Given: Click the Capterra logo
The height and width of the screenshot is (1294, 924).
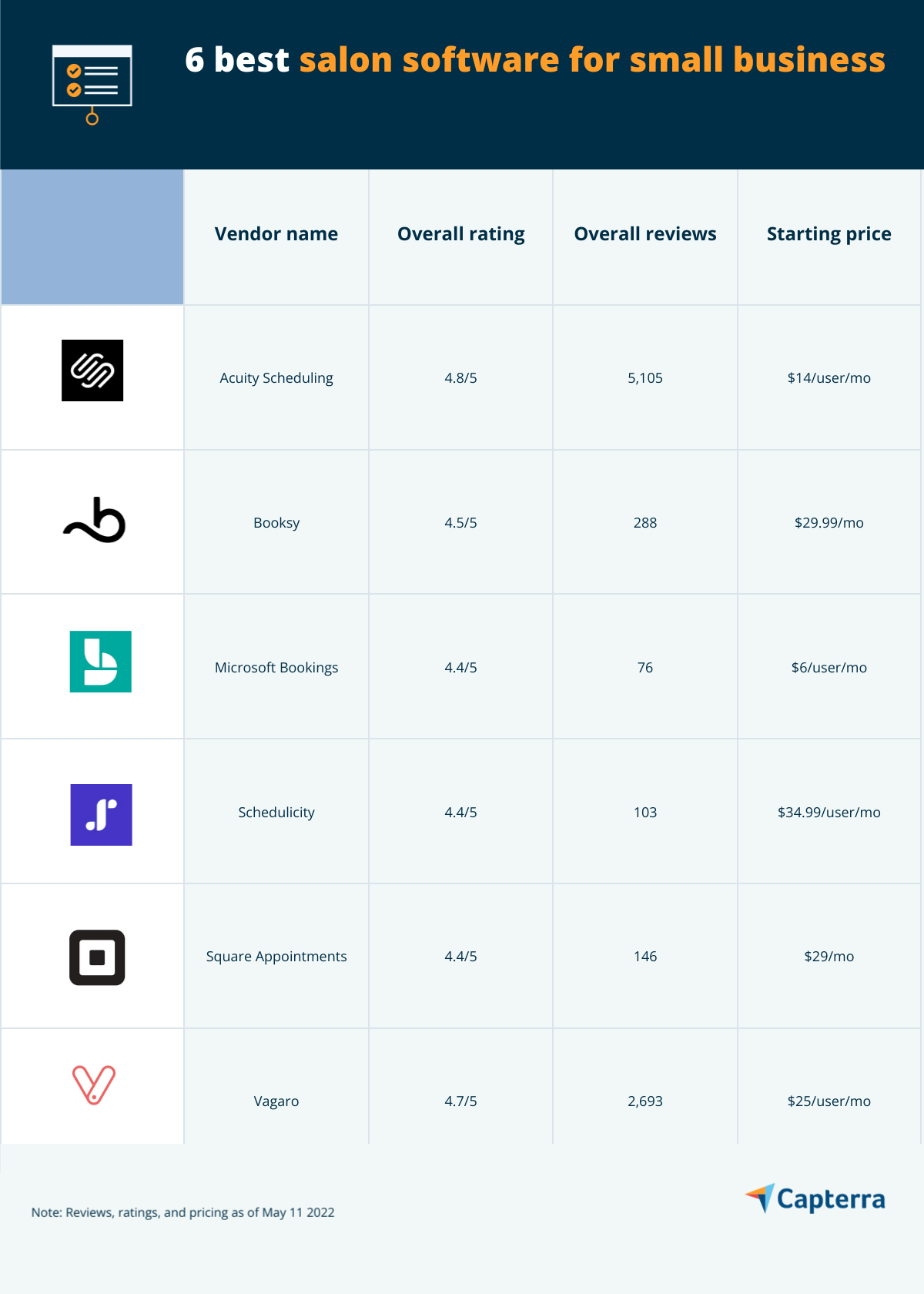Looking at the screenshot, I should coord(815,1199).
